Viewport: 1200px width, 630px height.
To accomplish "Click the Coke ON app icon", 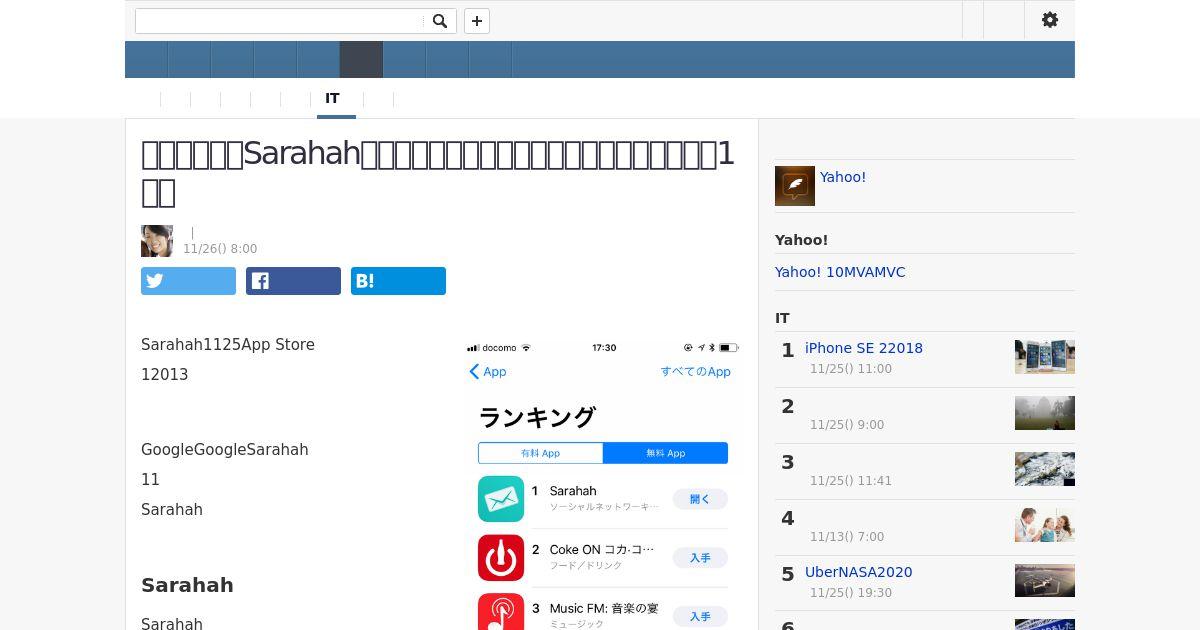I will pos(501,557).
